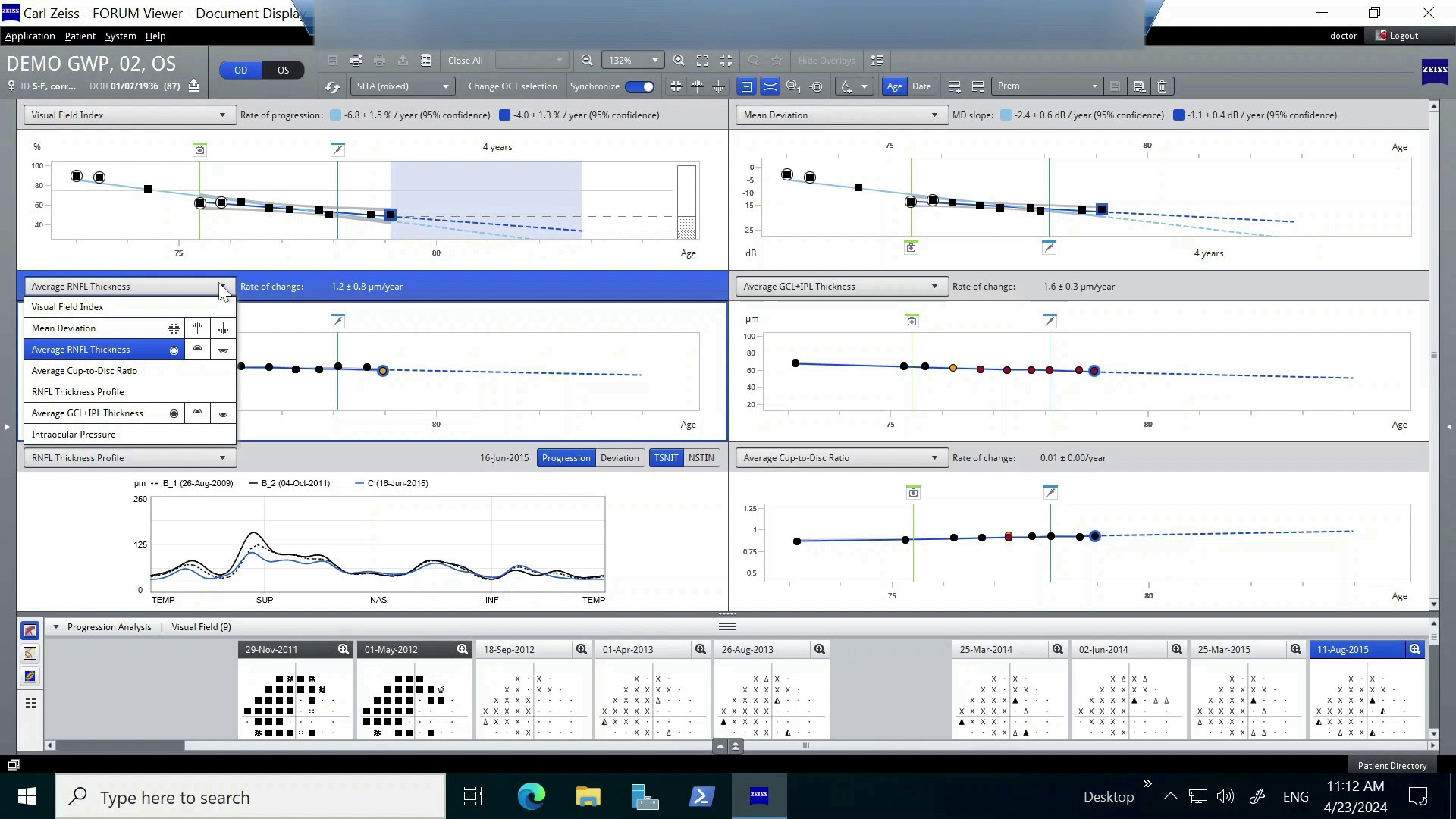Click the save-as preset disk icon
Screen dimensions: 1456x819
click(x=1138, y=86)
